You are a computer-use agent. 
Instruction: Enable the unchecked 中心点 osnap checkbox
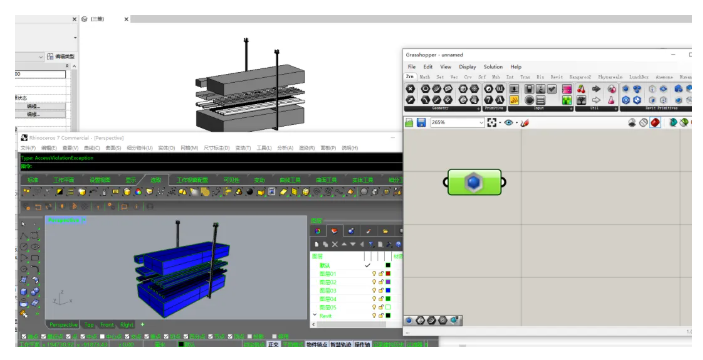[103, 336]
